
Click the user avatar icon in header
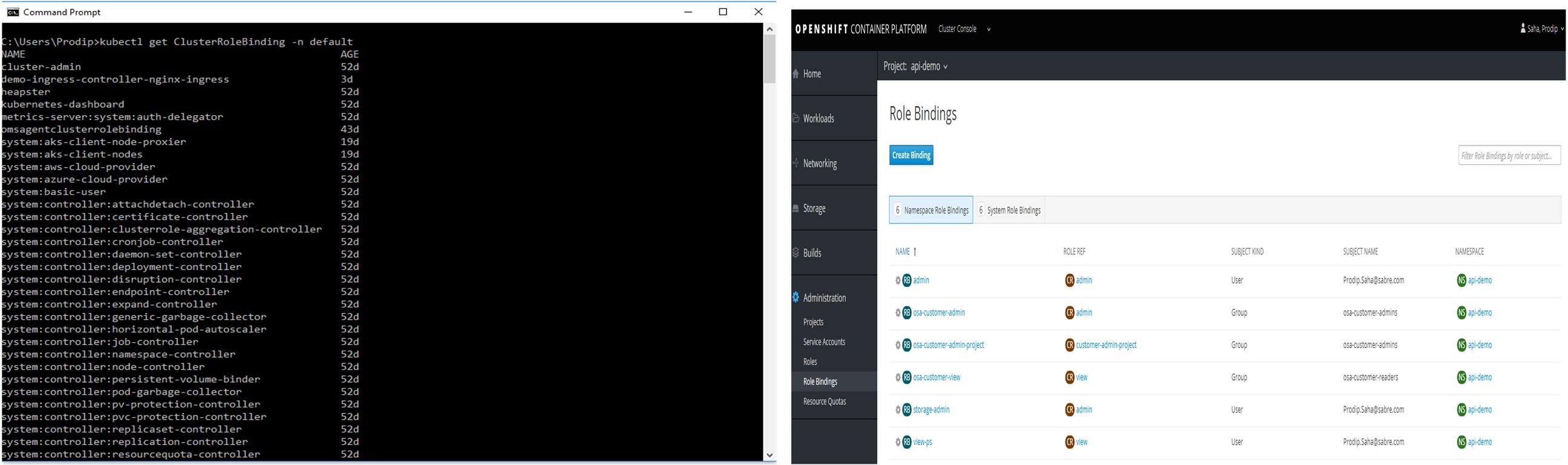tap(1523, 28)
